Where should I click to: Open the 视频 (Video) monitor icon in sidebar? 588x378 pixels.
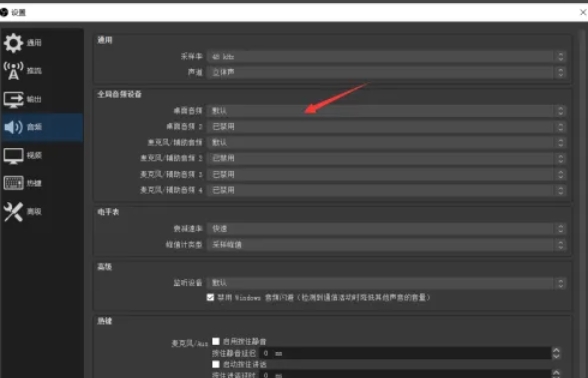(14, 156)
